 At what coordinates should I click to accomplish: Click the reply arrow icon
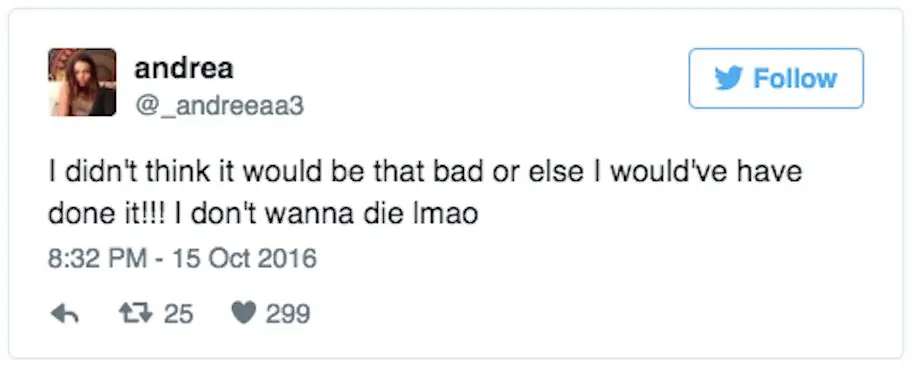coord(65,315)
